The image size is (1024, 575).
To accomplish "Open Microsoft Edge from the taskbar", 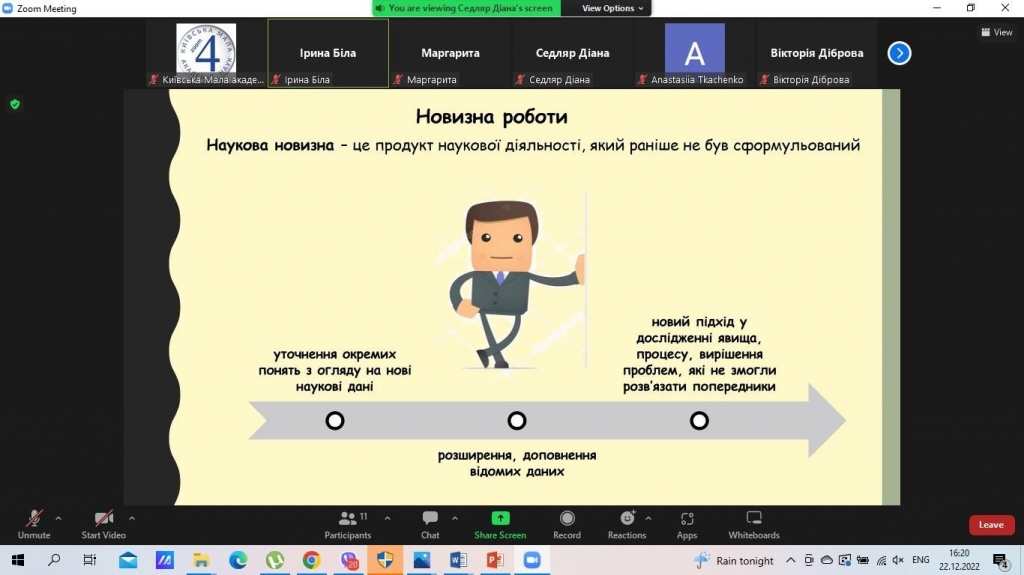I will point(238,560).
